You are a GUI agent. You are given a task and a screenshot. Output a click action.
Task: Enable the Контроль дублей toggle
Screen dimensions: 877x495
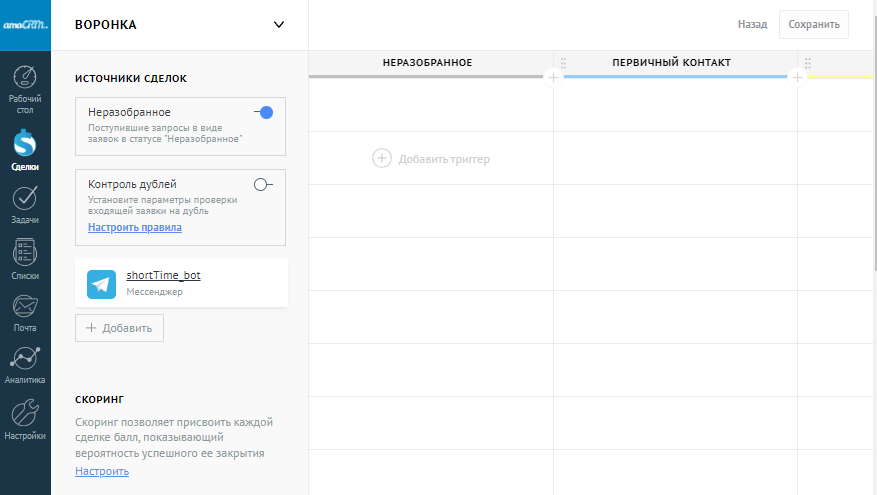click(263, 184)
